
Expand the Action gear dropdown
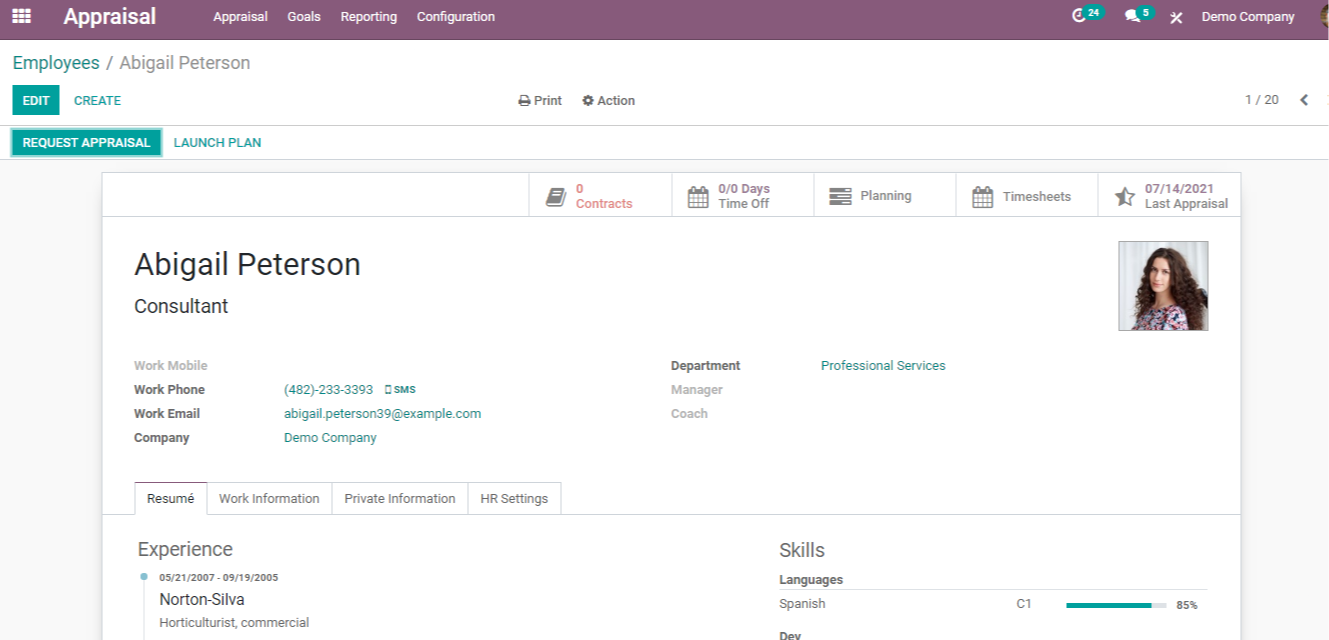[x=609, y=101]
